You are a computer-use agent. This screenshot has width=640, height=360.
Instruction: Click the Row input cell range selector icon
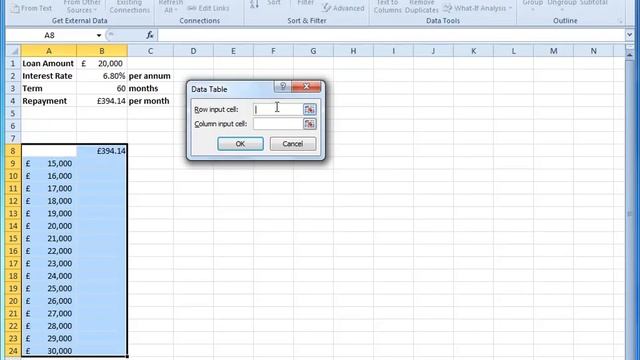coord(309,109)
